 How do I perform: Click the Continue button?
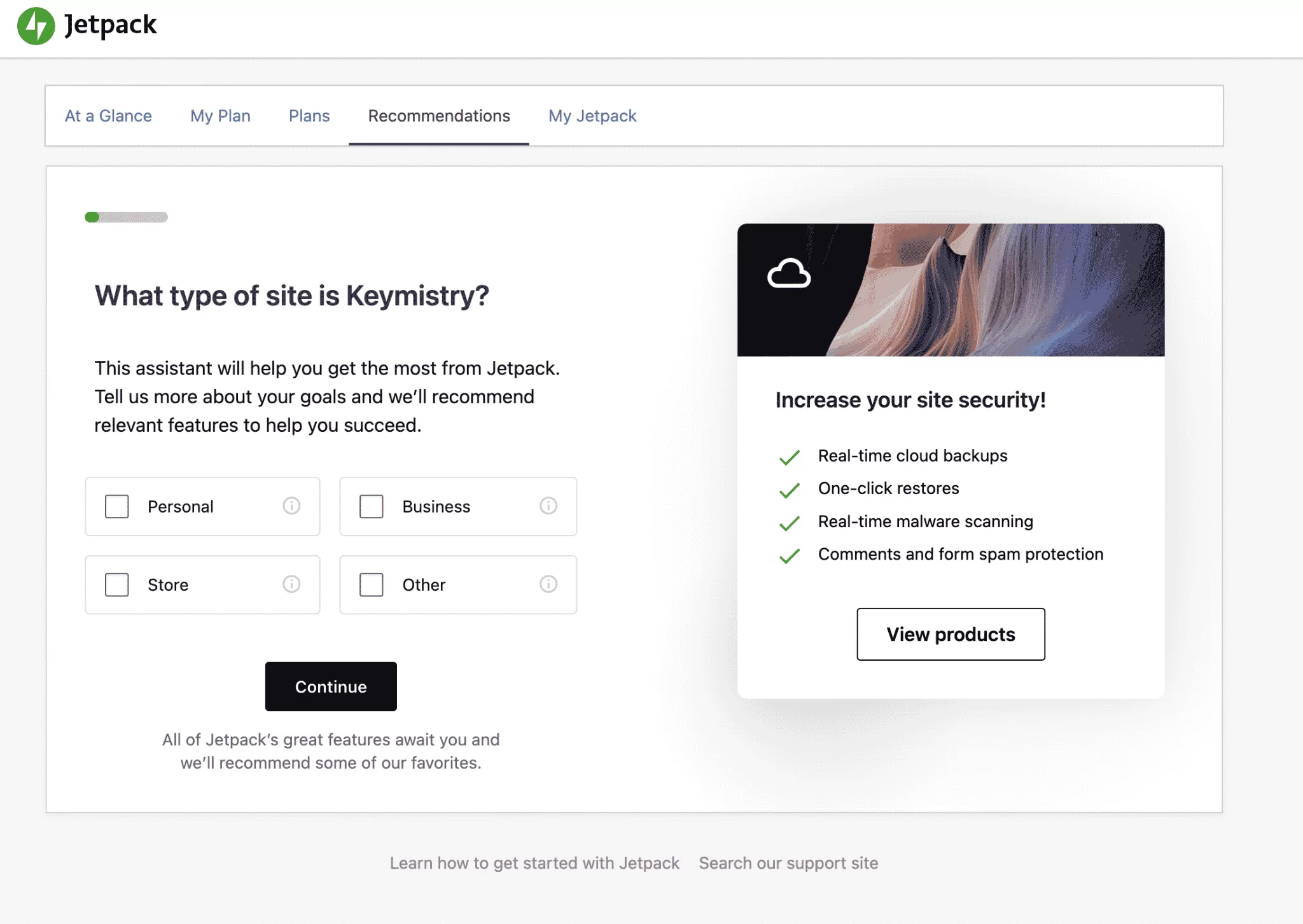click(331, 687)
